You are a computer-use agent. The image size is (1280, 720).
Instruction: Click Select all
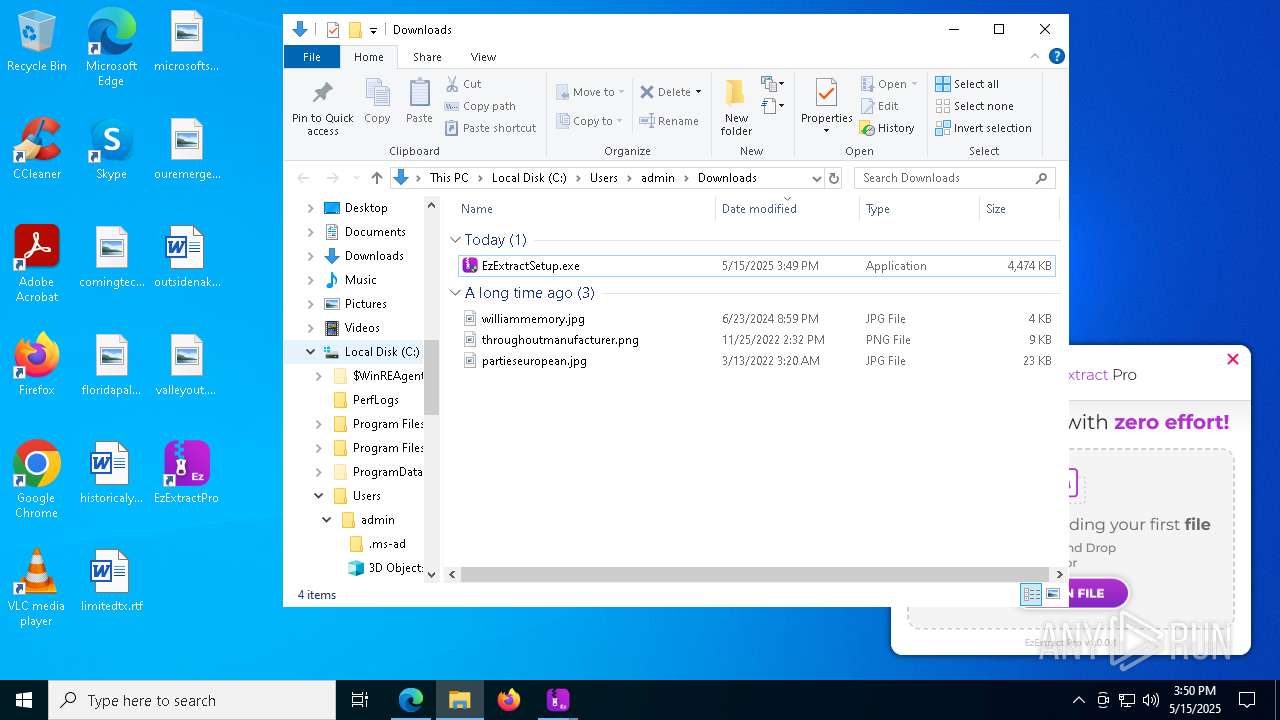[967, 84]
